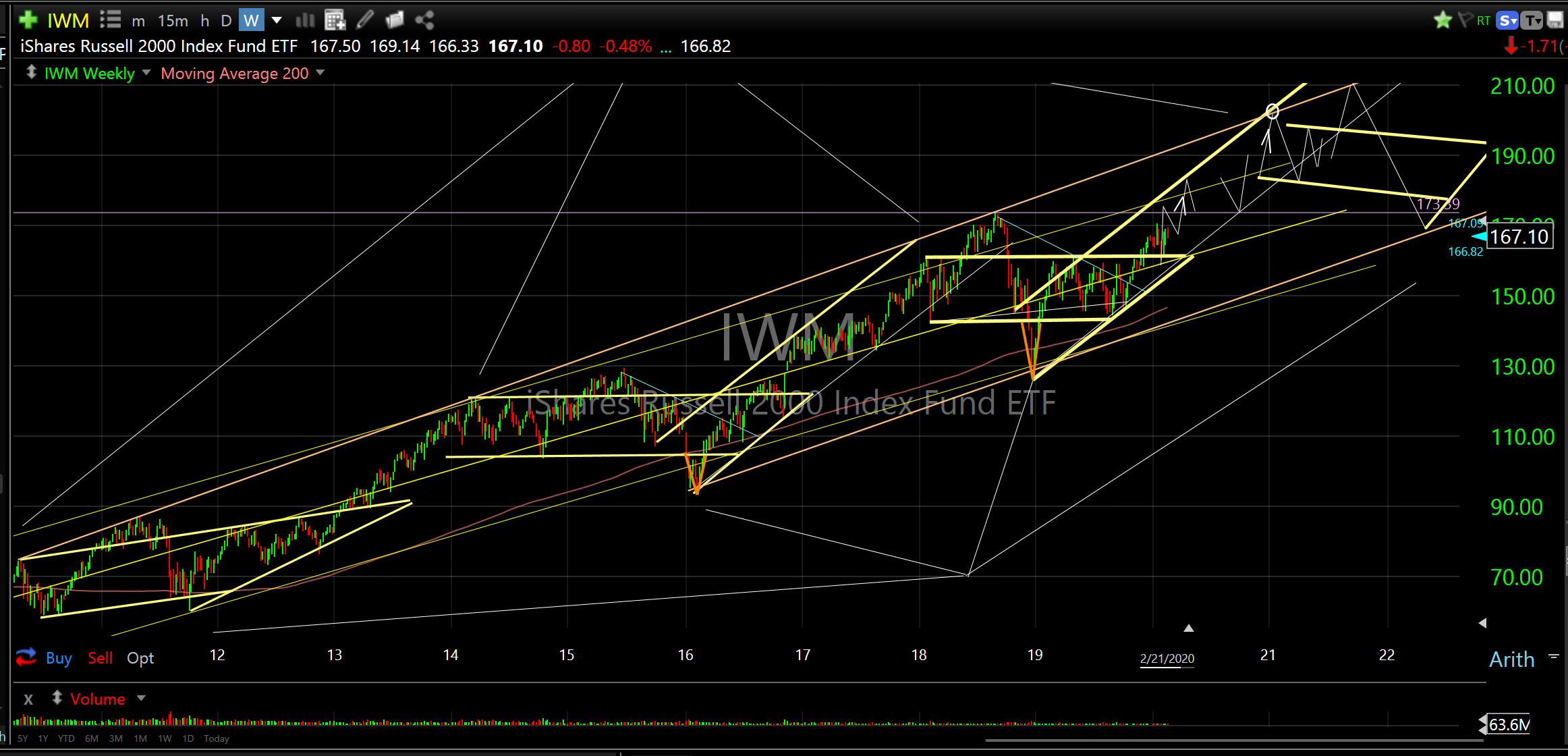Toggle the RT real-time data indicator

pos(1483,21)
